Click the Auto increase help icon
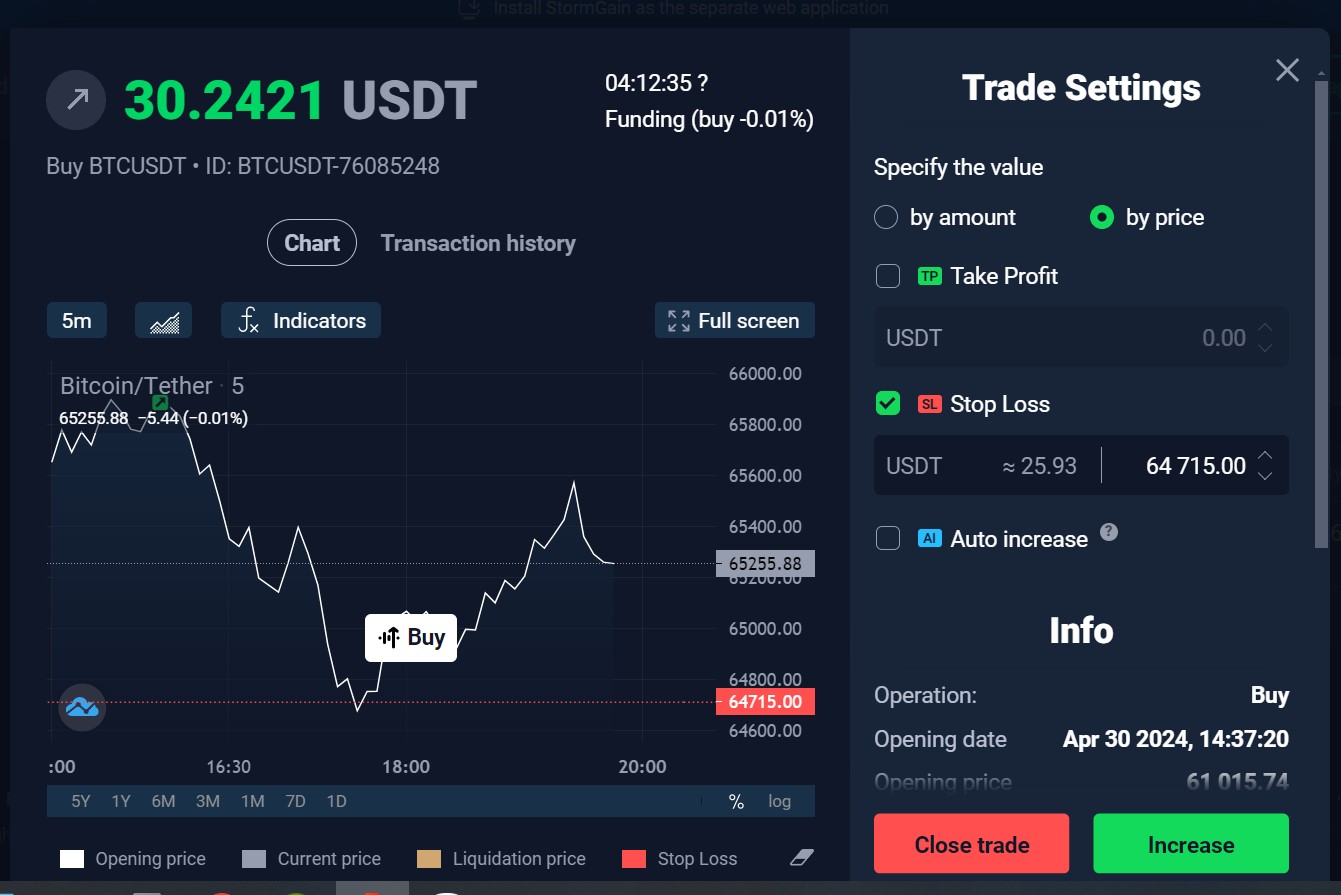 point(1109,532)
